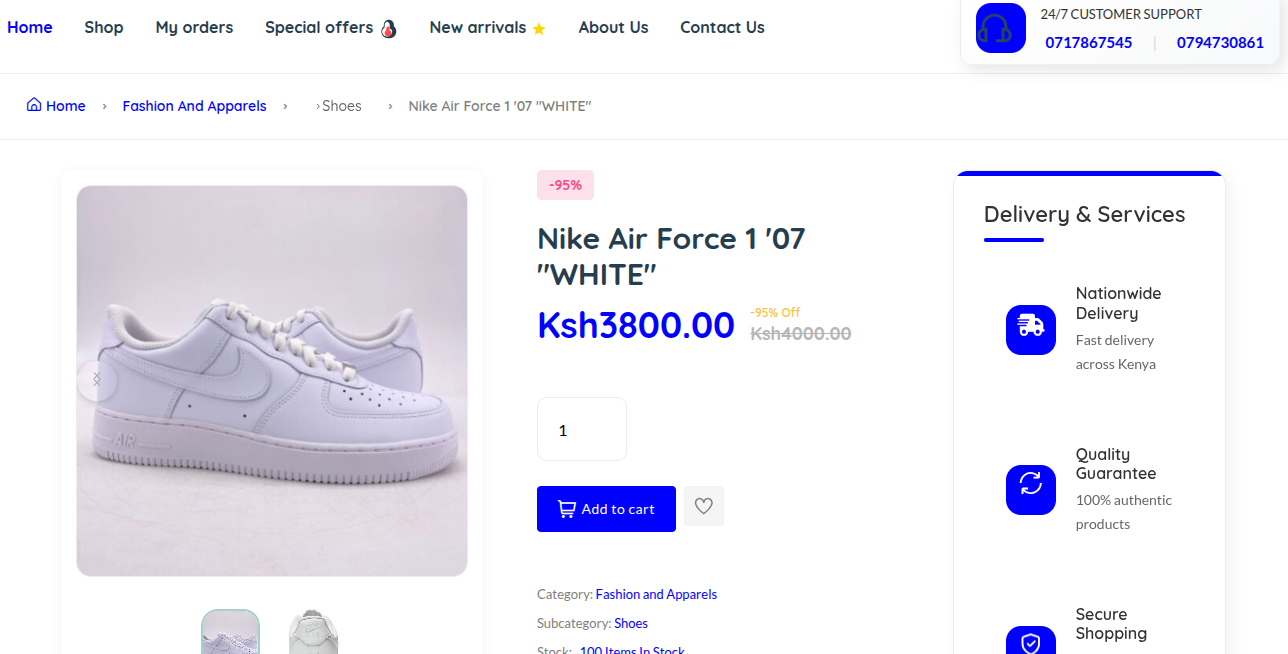
Task: Call support number 0717867545
Action: pyautogui.click(x=1089, y=42)
